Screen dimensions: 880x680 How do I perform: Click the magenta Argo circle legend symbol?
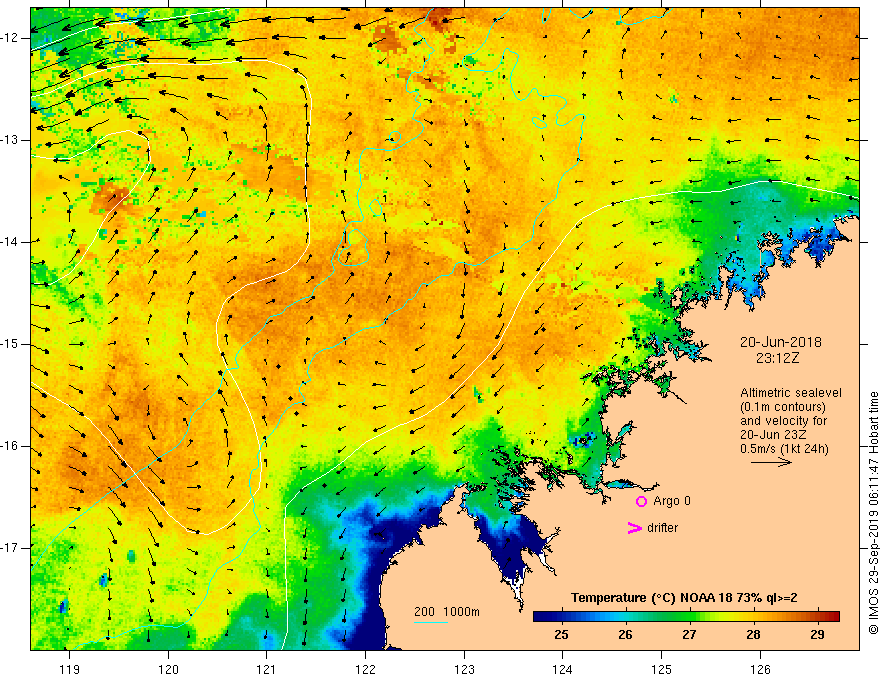pos(641,502)
